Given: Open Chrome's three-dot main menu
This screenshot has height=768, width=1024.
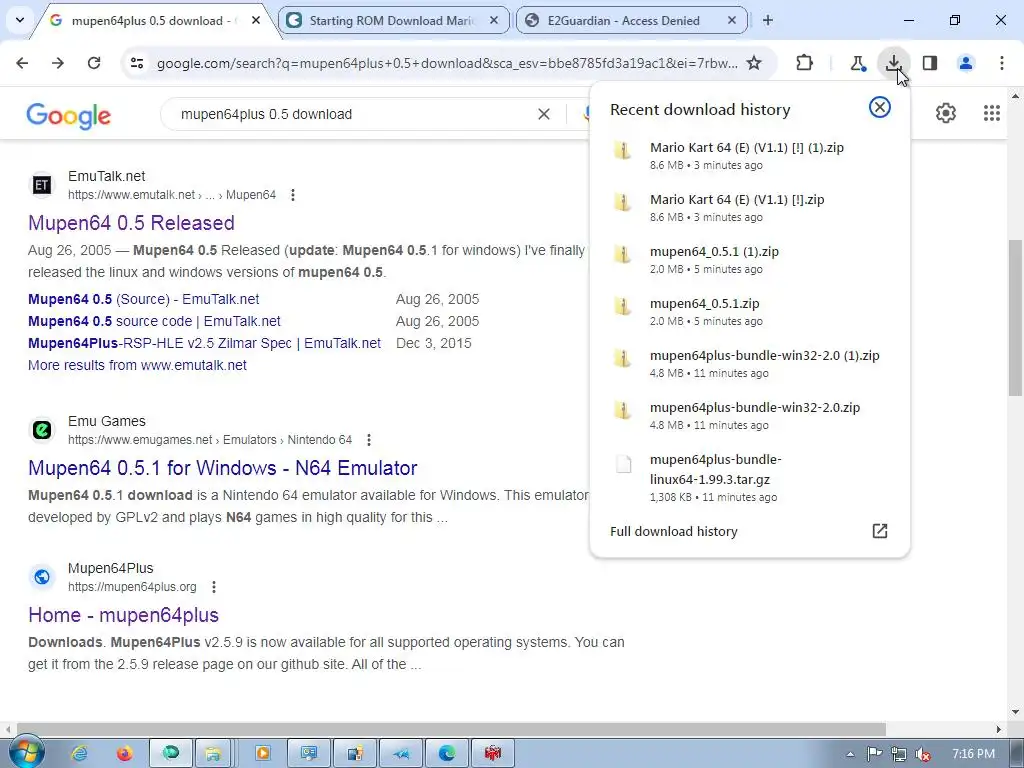Looking at the screenshot, I should [1002, 63].
